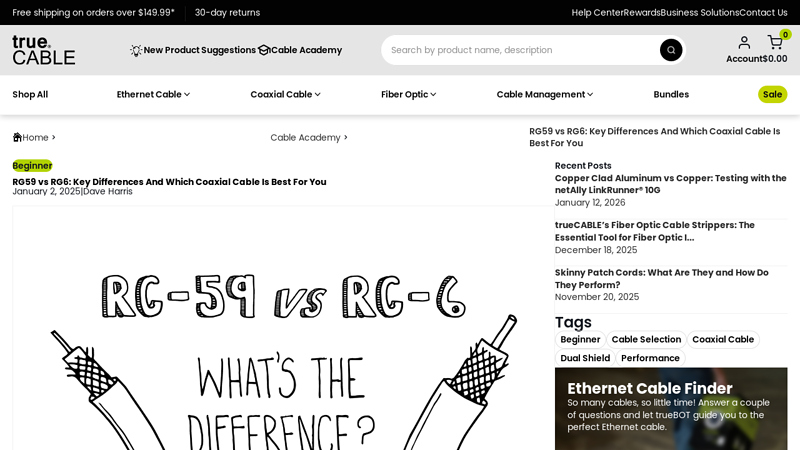
Task: Open the Business Solutions link
Action: [699, 13]
